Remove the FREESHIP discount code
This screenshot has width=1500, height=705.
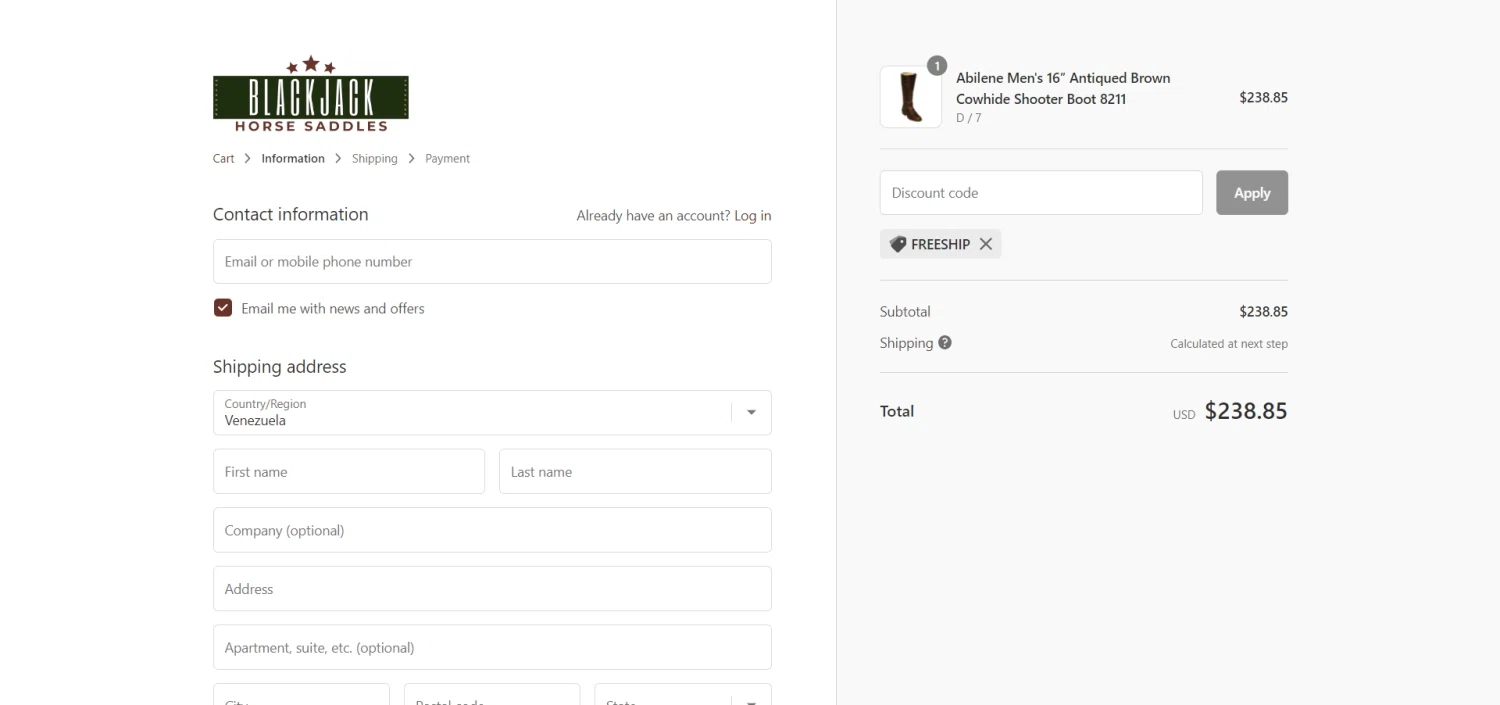point(986,244)
